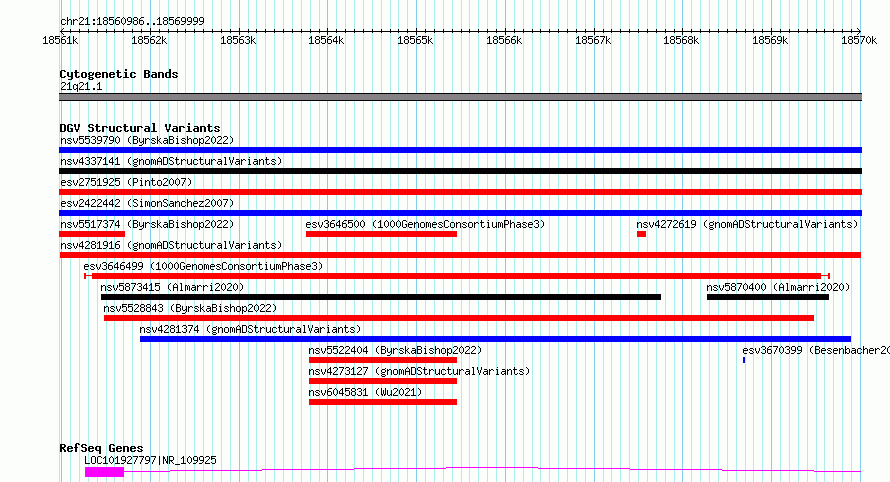The height and width of the screenshot is (482, 890).
Task: Open esv2422442 (SimonSanchez2007) label
Action: [x=147, y=203]
